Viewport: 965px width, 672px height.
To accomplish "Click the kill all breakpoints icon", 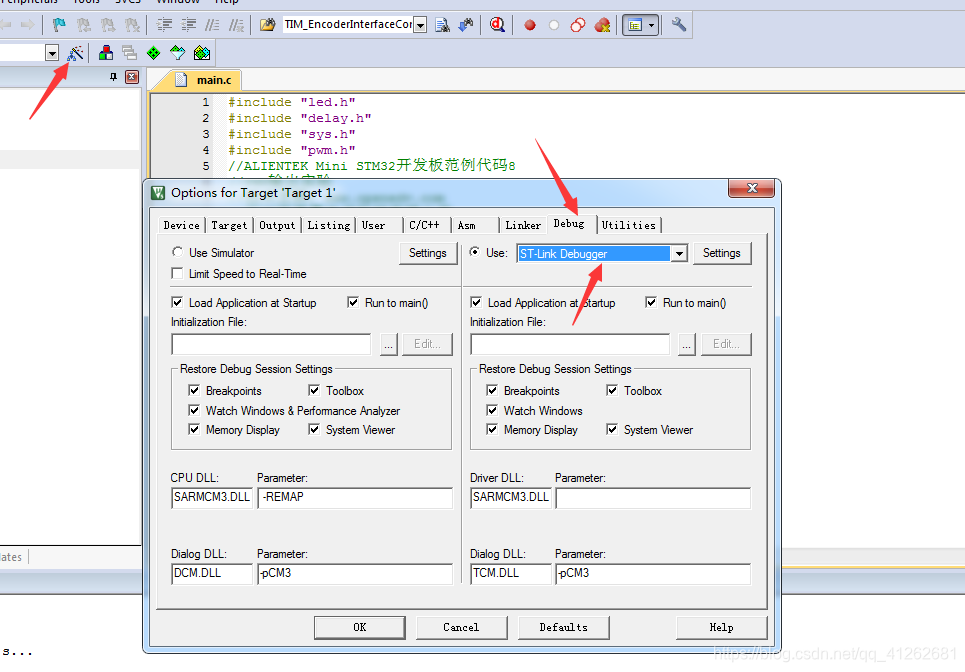I will coord(603,25).
